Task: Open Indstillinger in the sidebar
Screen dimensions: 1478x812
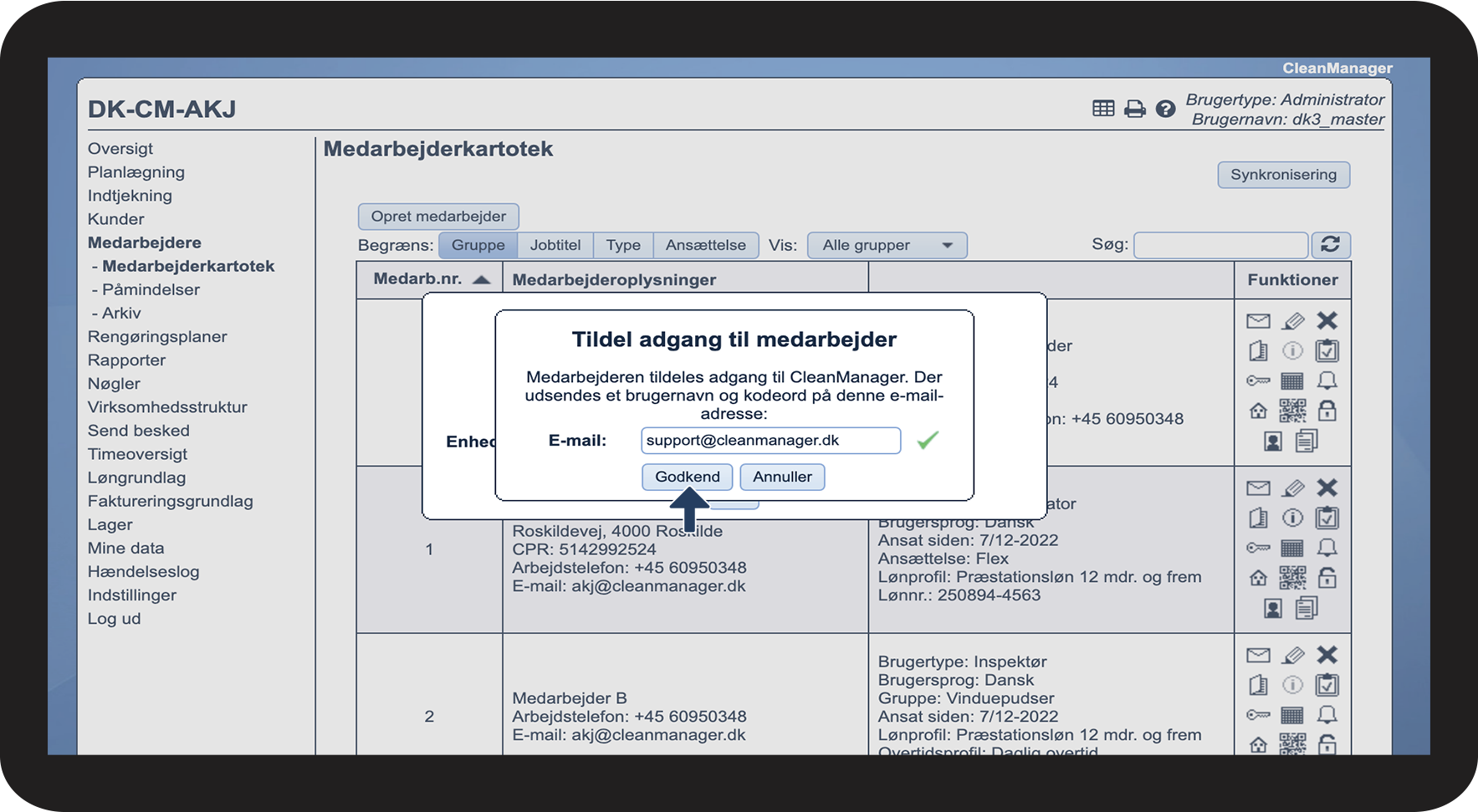Action: [132, 595]
